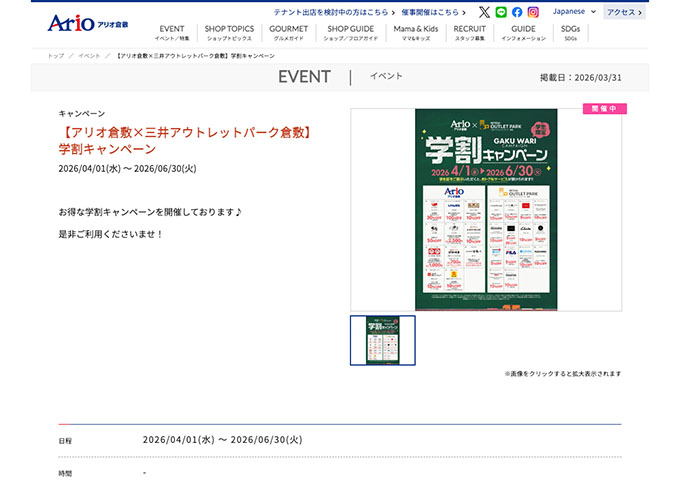Open the Mama & Kids menu
The image size is (680, 480).
[415, 33]
